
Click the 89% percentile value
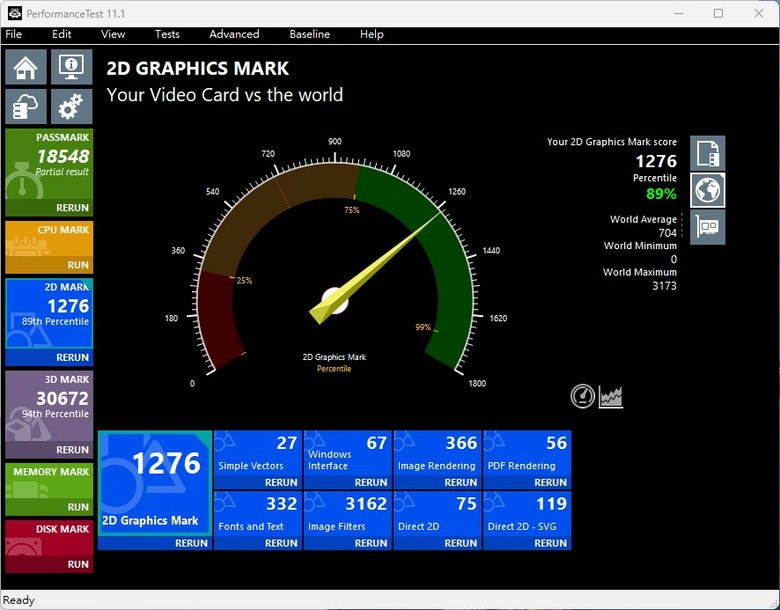(661, 194)
